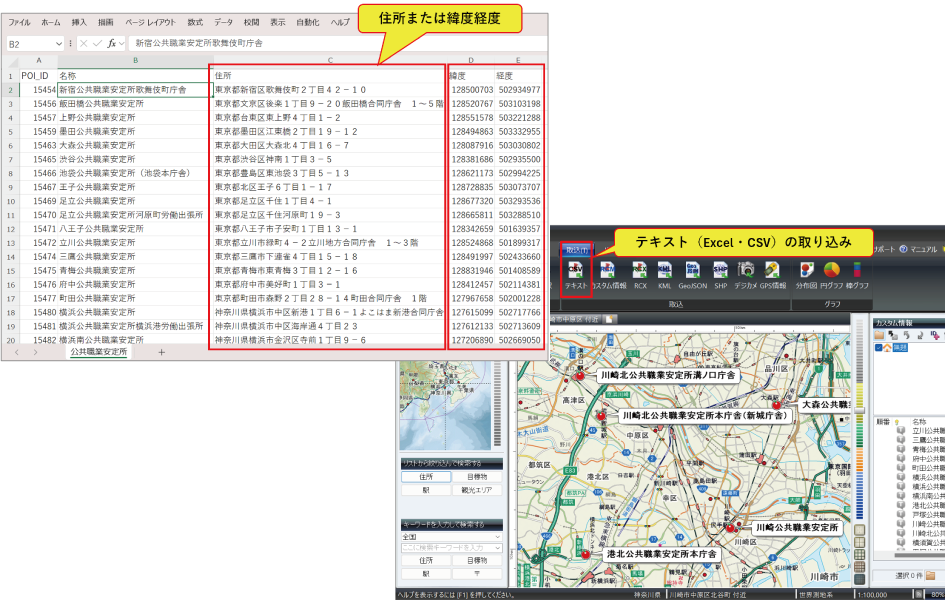The image size is (945, 600).
Task: Click the overview map zoom bar
Action: 498,404
